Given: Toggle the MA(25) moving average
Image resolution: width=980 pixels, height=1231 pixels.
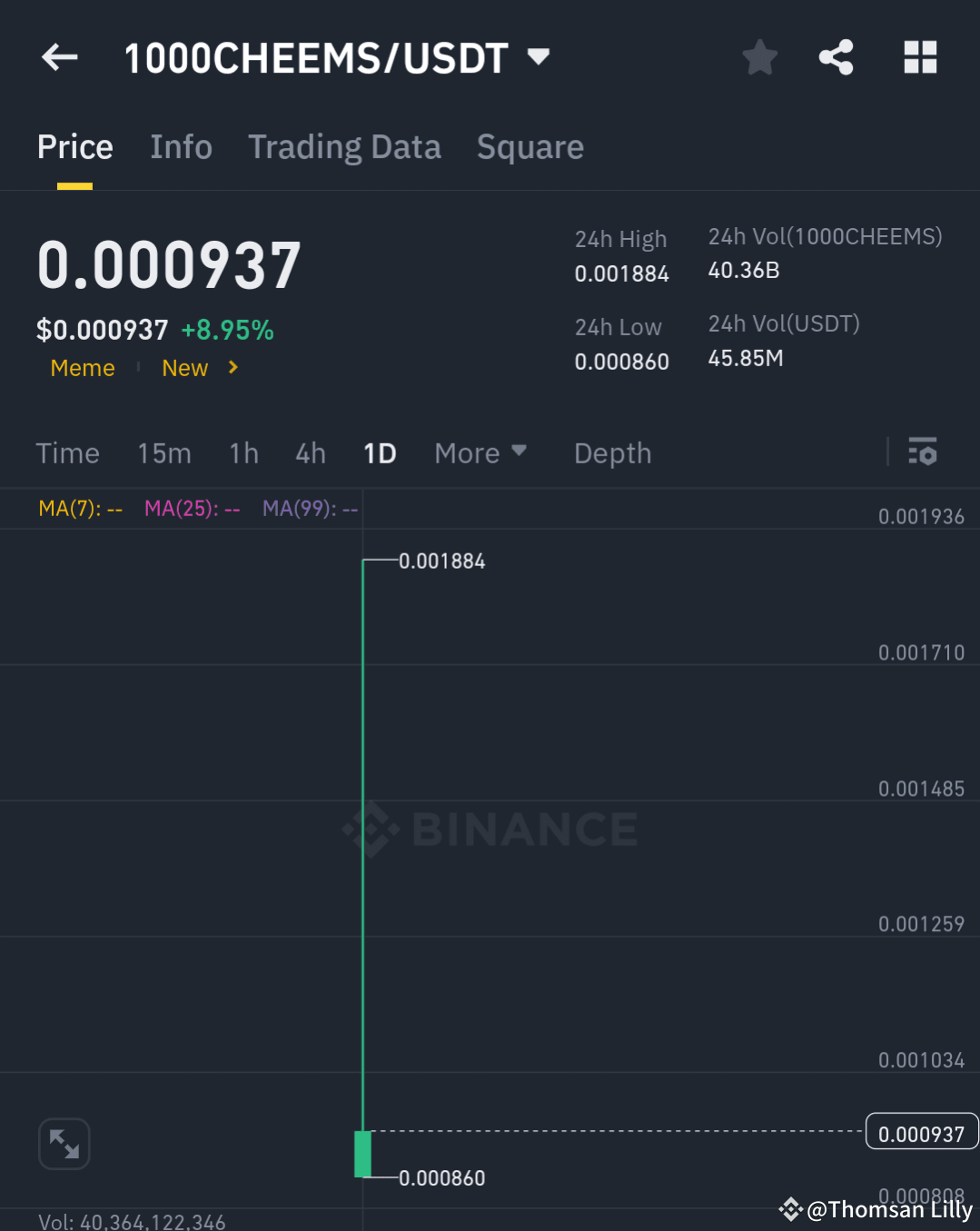Looking at the screenshot, I should [193, 509].
